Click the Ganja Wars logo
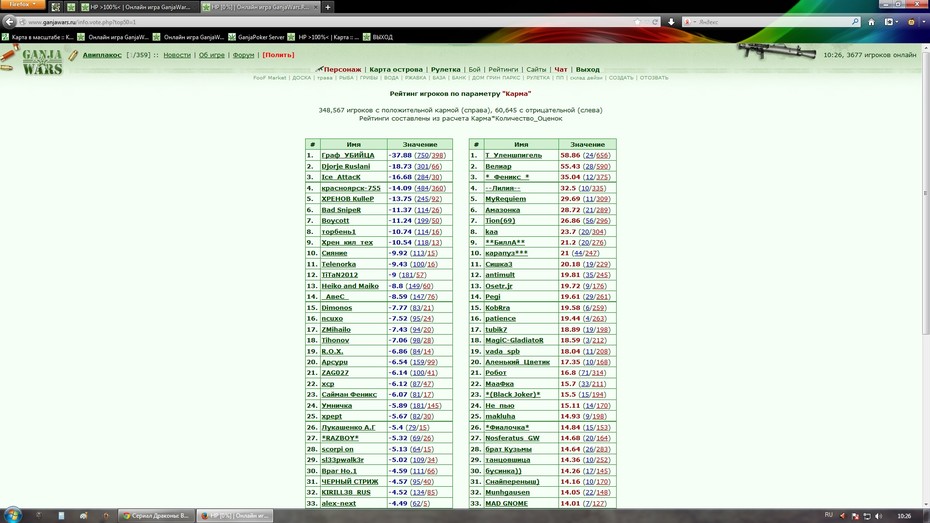 click(42, 62)
